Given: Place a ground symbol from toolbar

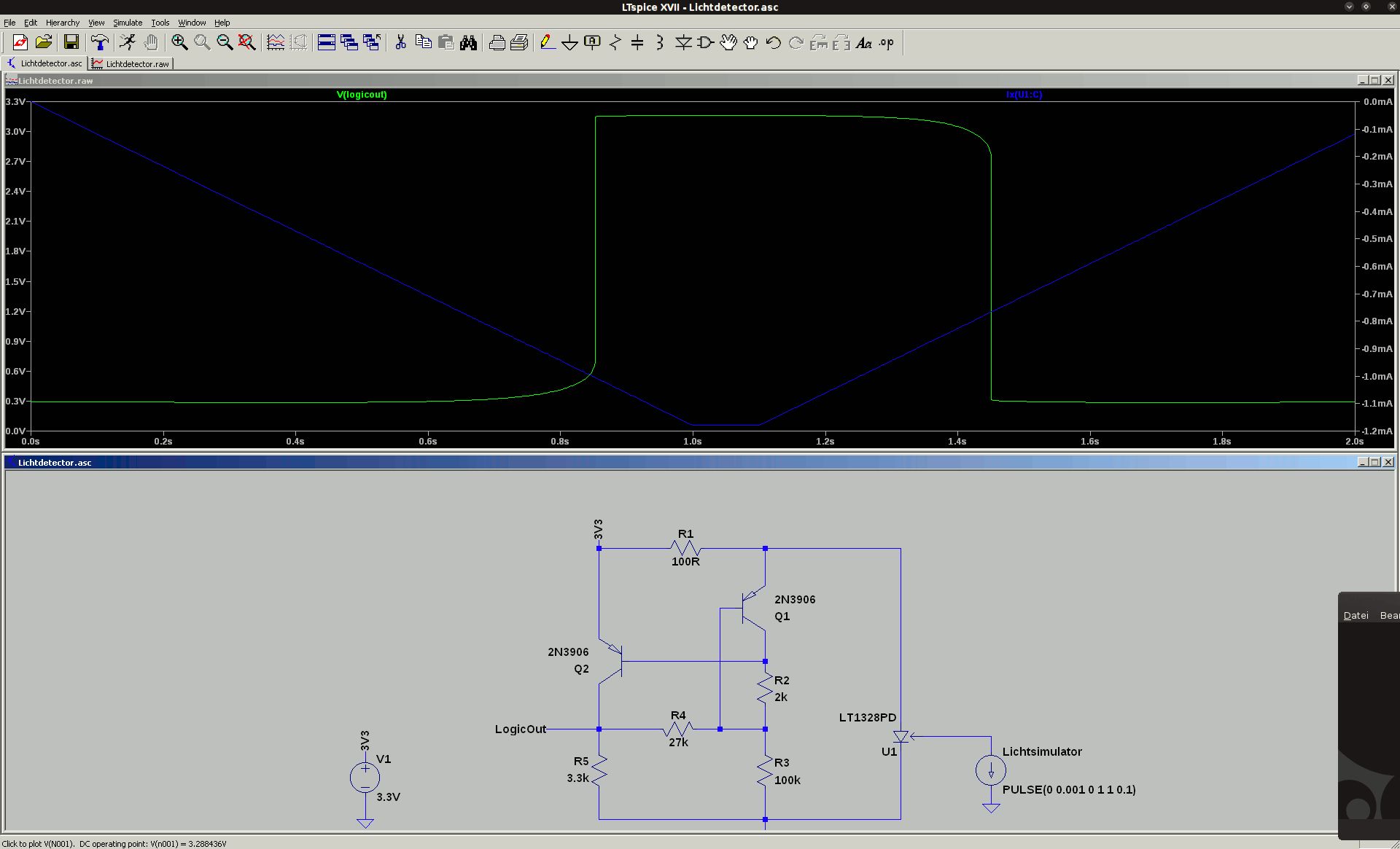Looking at the screenshot, I should [x=569, y=42].
